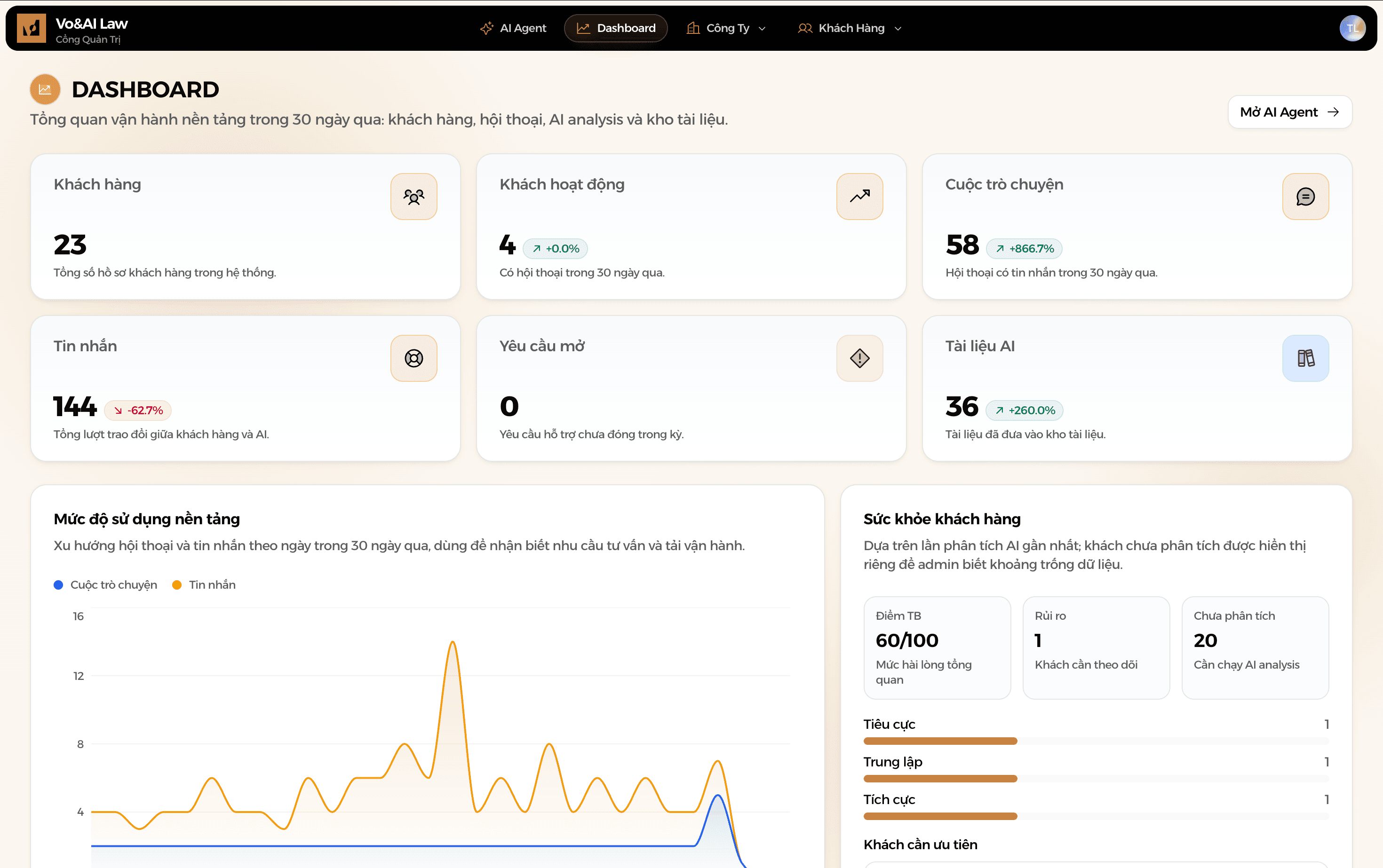Viewport: 1383px width, 868px height.
Task: Click the customers group icon on Khách hàng card
Action: tap(413, 197)
